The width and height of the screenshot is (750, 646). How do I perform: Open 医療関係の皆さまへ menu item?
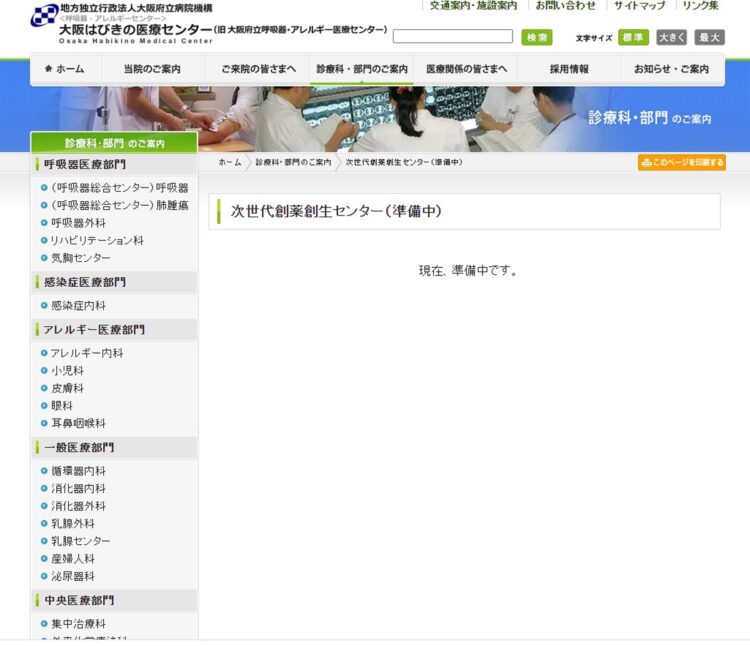click(x=466, y=69)
